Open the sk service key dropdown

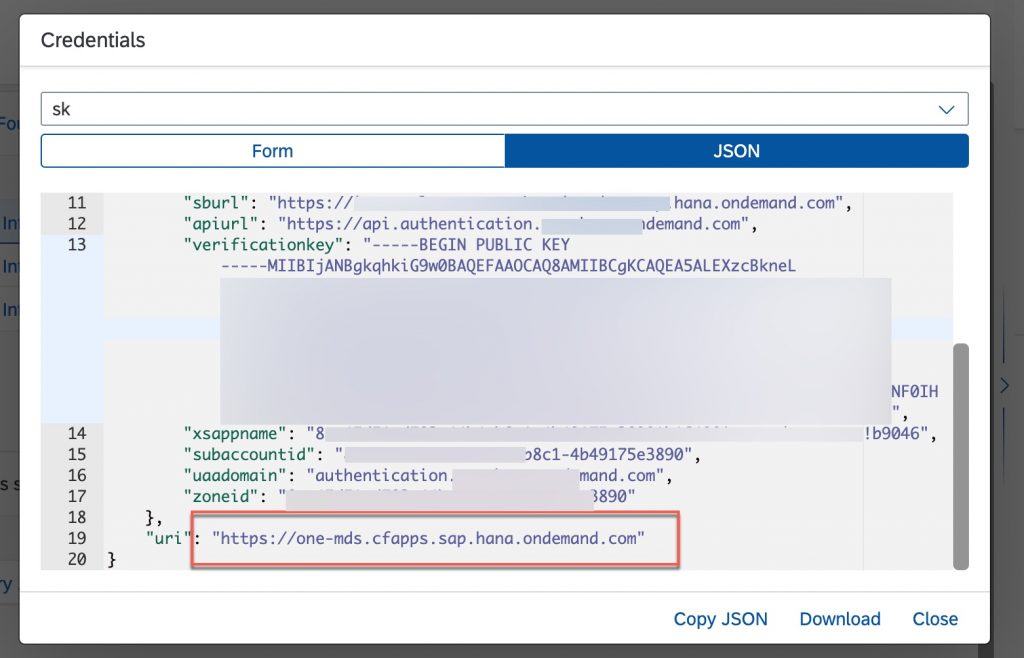[x=504, y=109]
